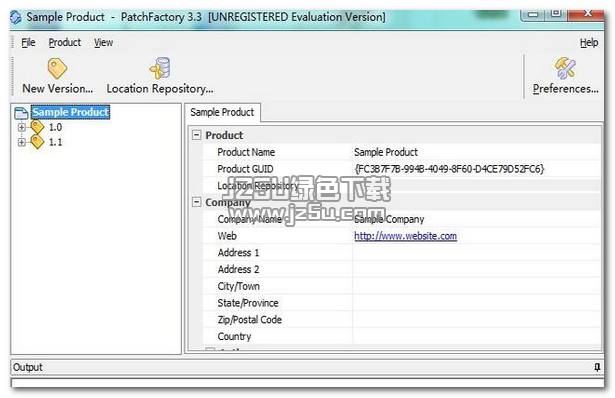Select the Zip/Postal Code property label
The height and width of the screenshot is (398, 615).
pos(250,320)
